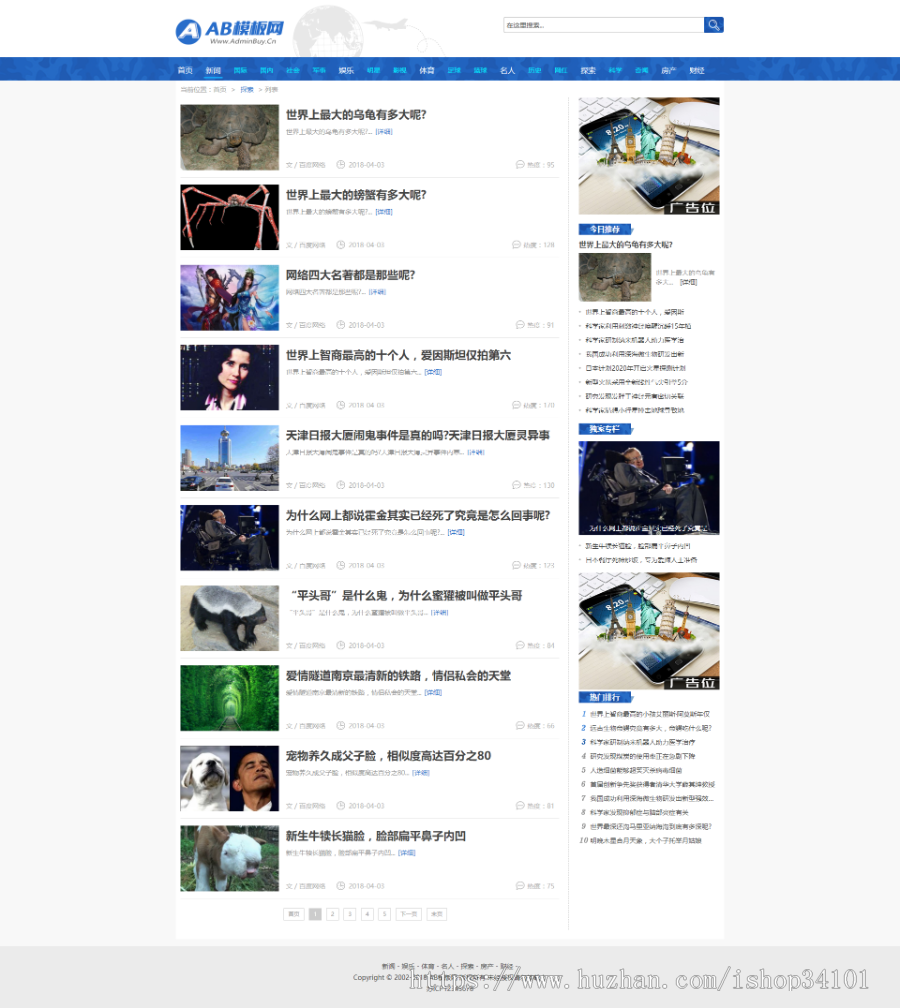Image resolution: width=900 pixels, height=1008 pixels.
Task: Click the woman portrait thumbnail
Action: (x=230, y=377)
